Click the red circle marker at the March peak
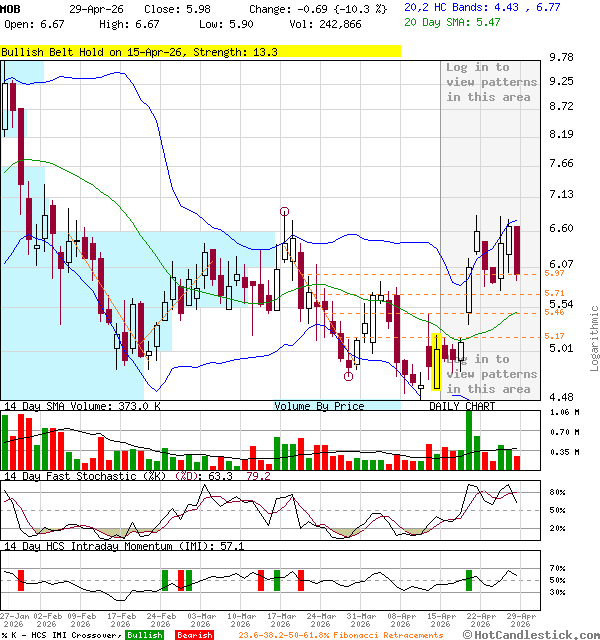The height and width of the screenshot is (640, 600). click(x=285, y=212)
